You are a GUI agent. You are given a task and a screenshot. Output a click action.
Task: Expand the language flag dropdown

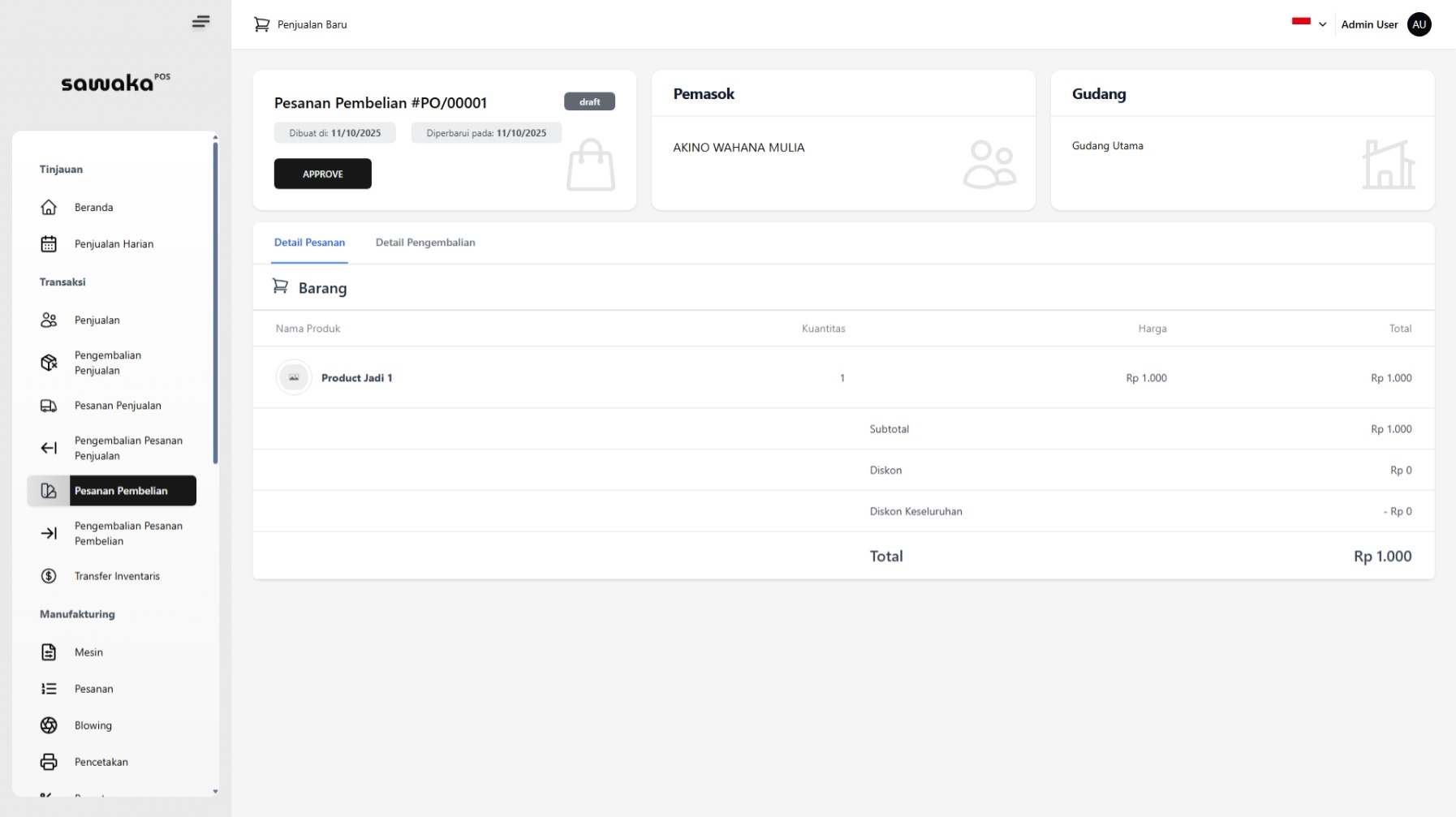pyautogui.click(x=1308, y=24)
